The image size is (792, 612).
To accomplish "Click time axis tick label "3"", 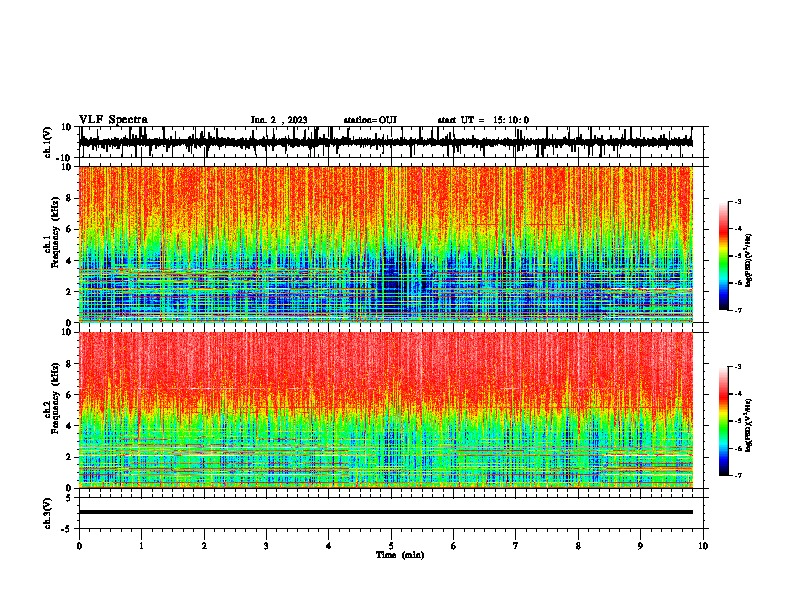I will click(266, 546).
